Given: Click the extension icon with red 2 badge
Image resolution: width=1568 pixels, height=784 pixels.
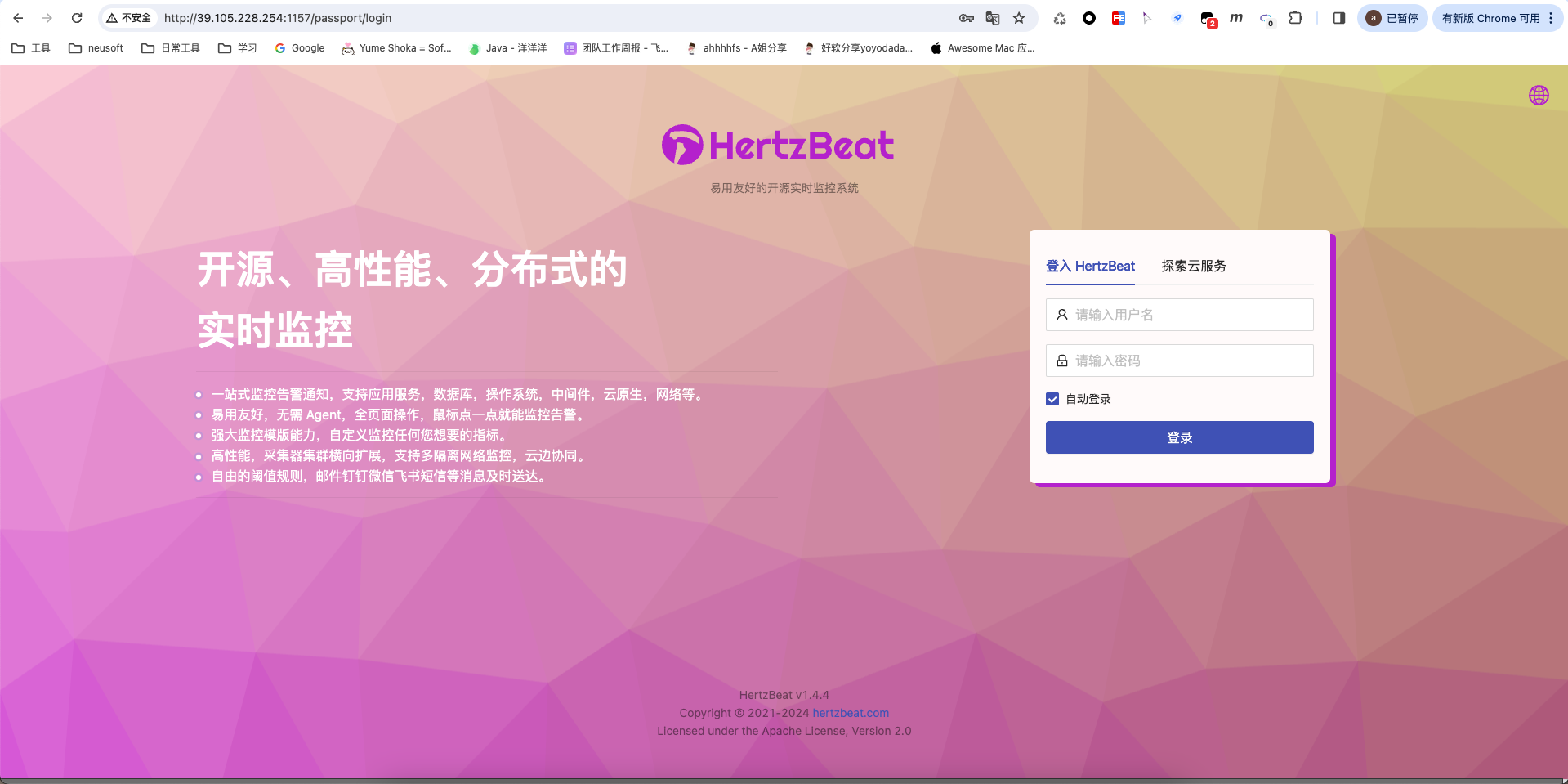Looking at the screenshot, I should tap(1208, 19).
